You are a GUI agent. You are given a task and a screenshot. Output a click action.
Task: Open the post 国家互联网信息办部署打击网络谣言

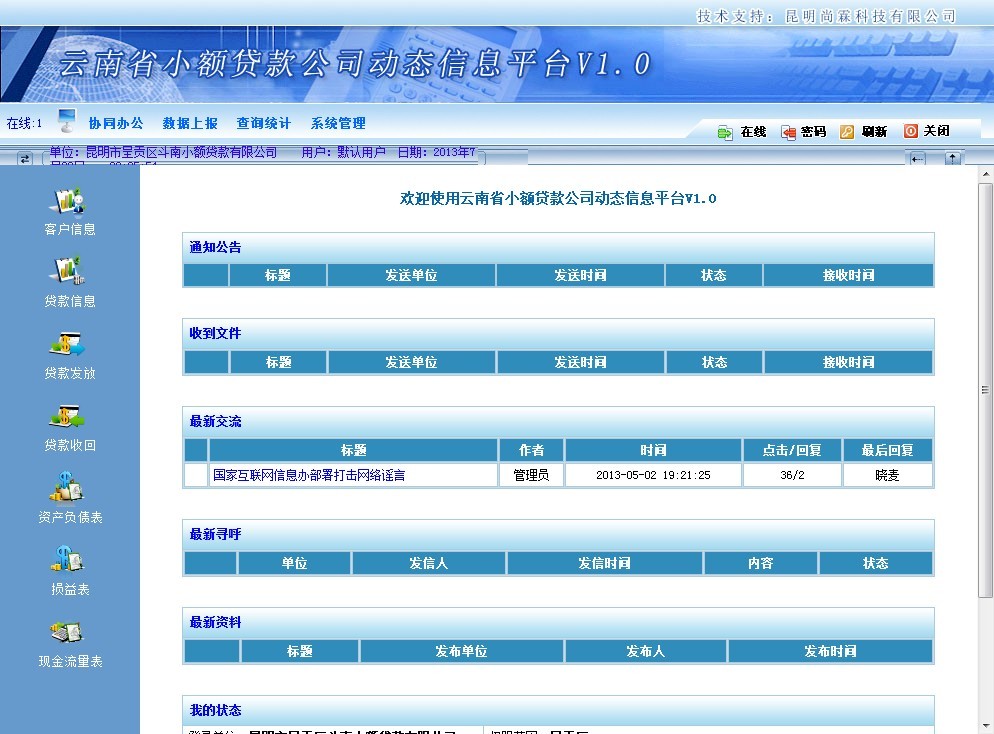click(309, 476)
